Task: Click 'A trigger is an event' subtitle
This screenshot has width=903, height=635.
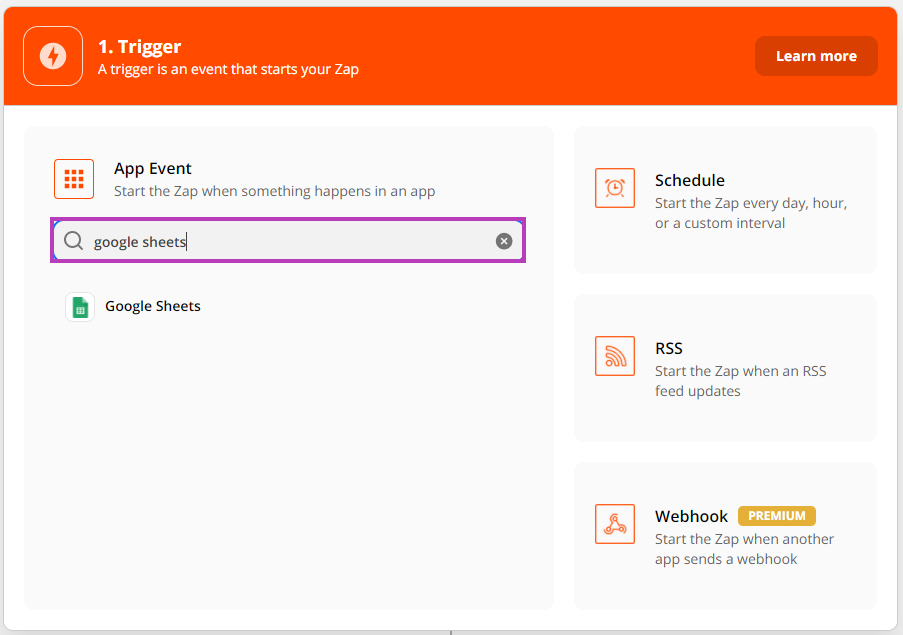Action: point(228,70)
